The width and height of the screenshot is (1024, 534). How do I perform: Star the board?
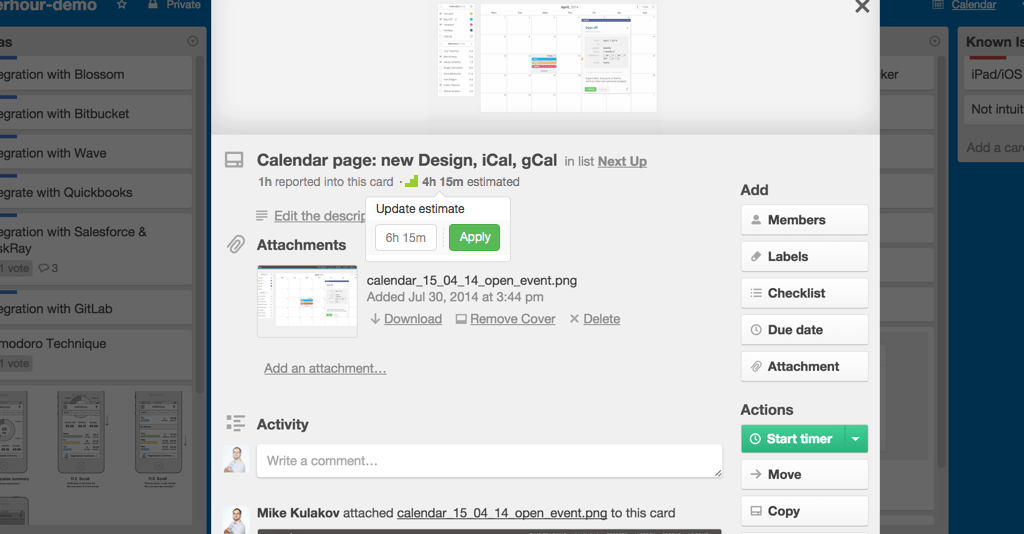click(x=121, y=5)
